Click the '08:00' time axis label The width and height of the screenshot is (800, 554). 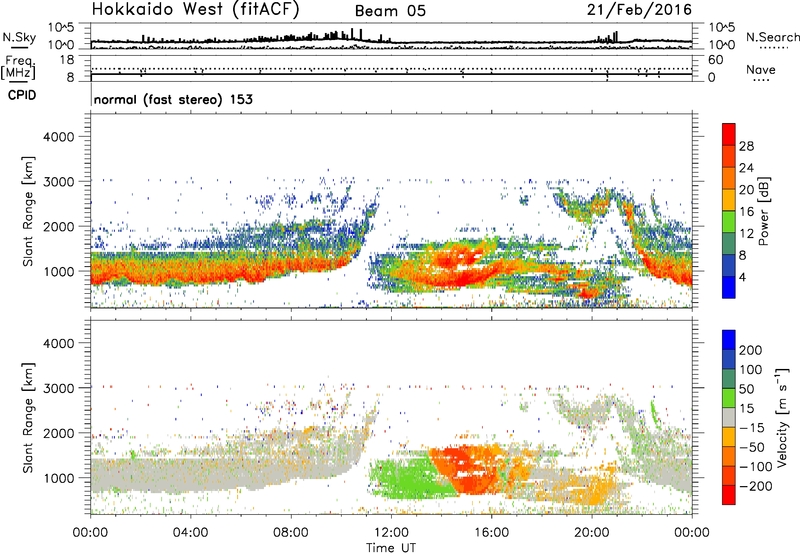291,533
